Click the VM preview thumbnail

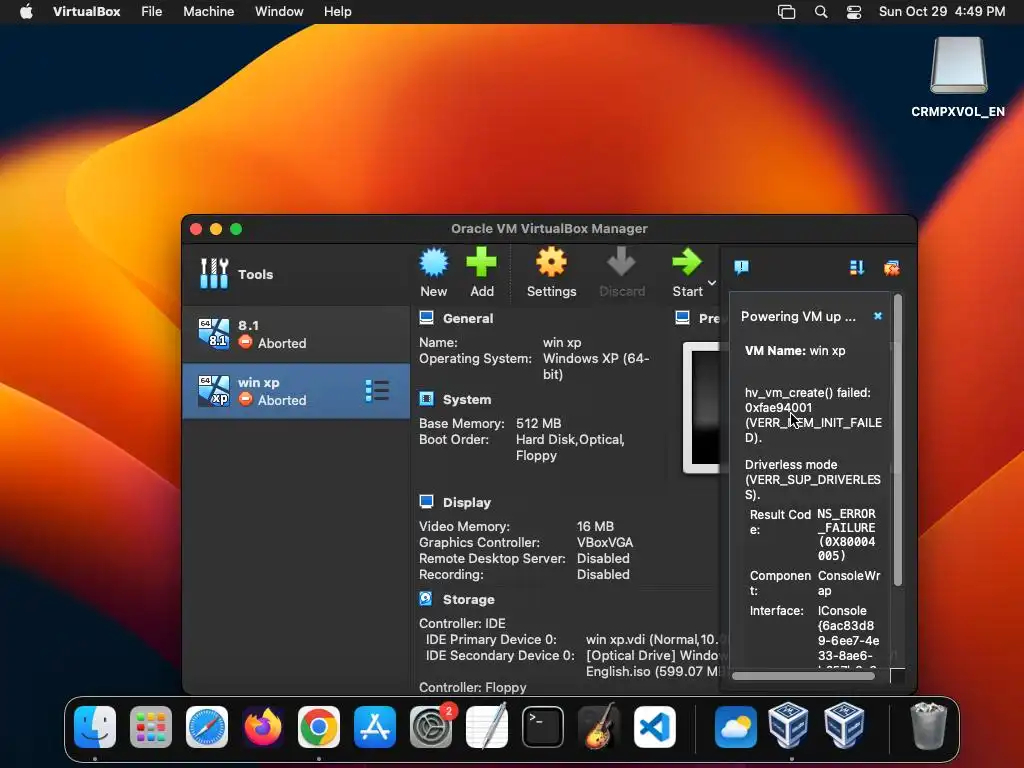click(x=701, y=407)
